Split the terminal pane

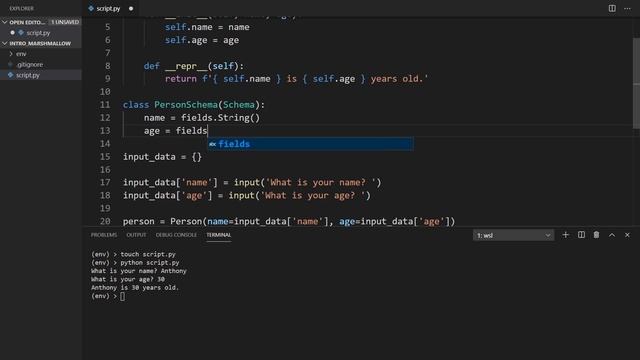coord(581,235)
